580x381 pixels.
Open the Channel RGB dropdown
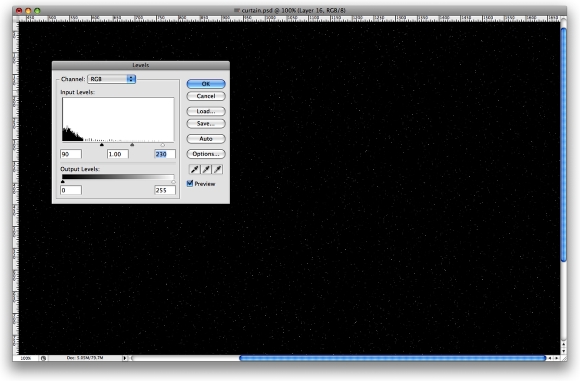click(112, 79)
